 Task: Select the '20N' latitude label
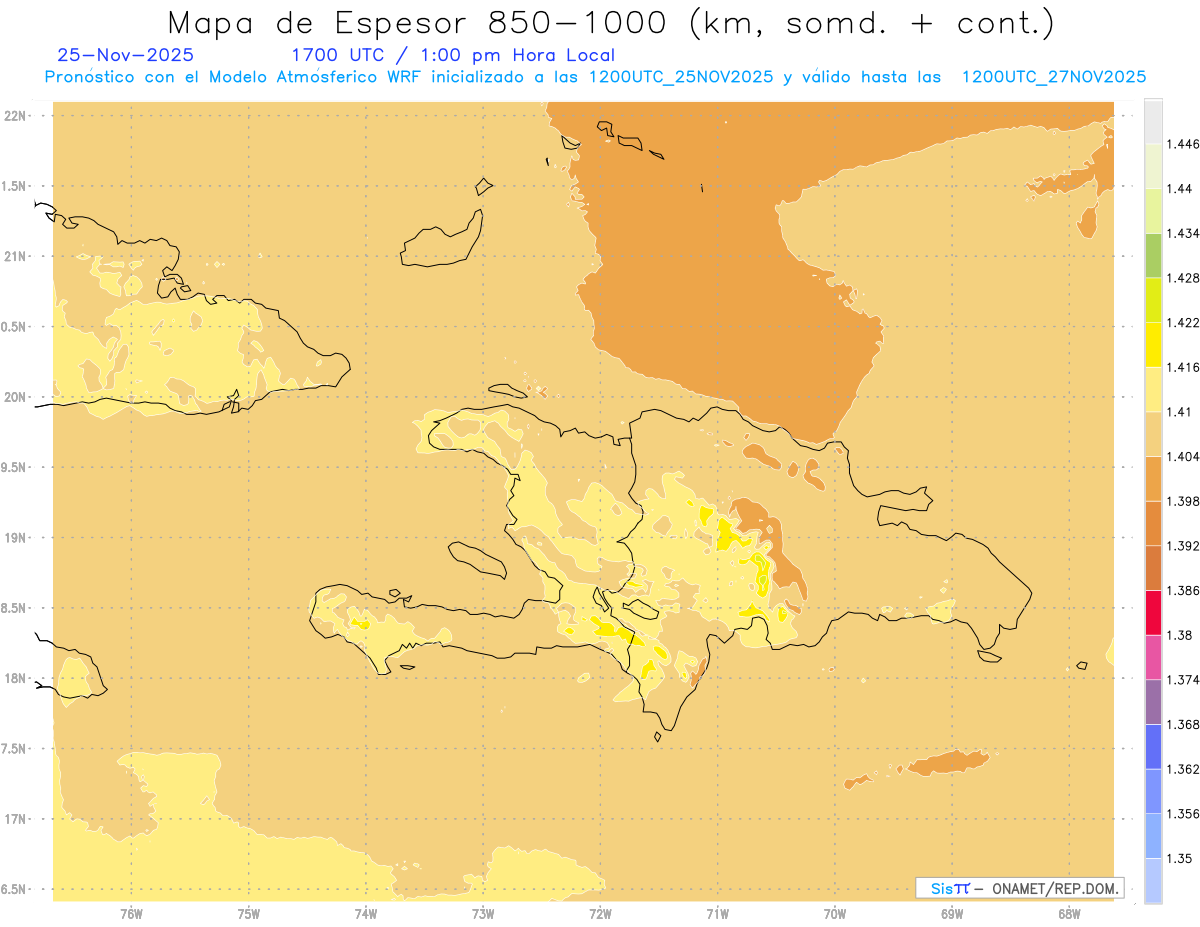coord(14,397)
